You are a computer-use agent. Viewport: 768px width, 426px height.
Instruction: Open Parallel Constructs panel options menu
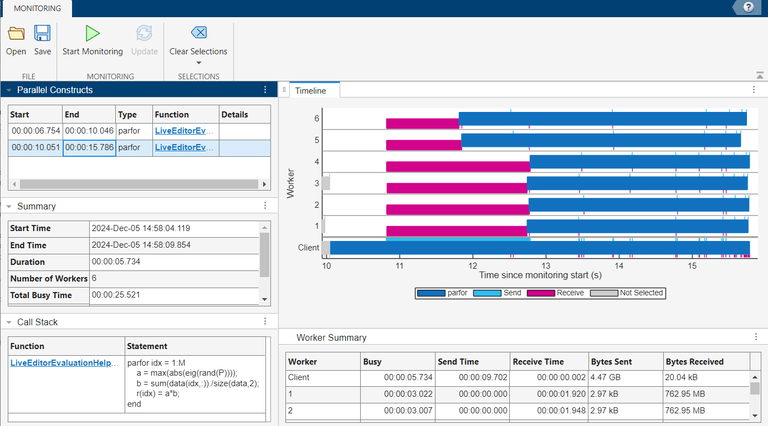pyautogui.click(x=265, y=90)
